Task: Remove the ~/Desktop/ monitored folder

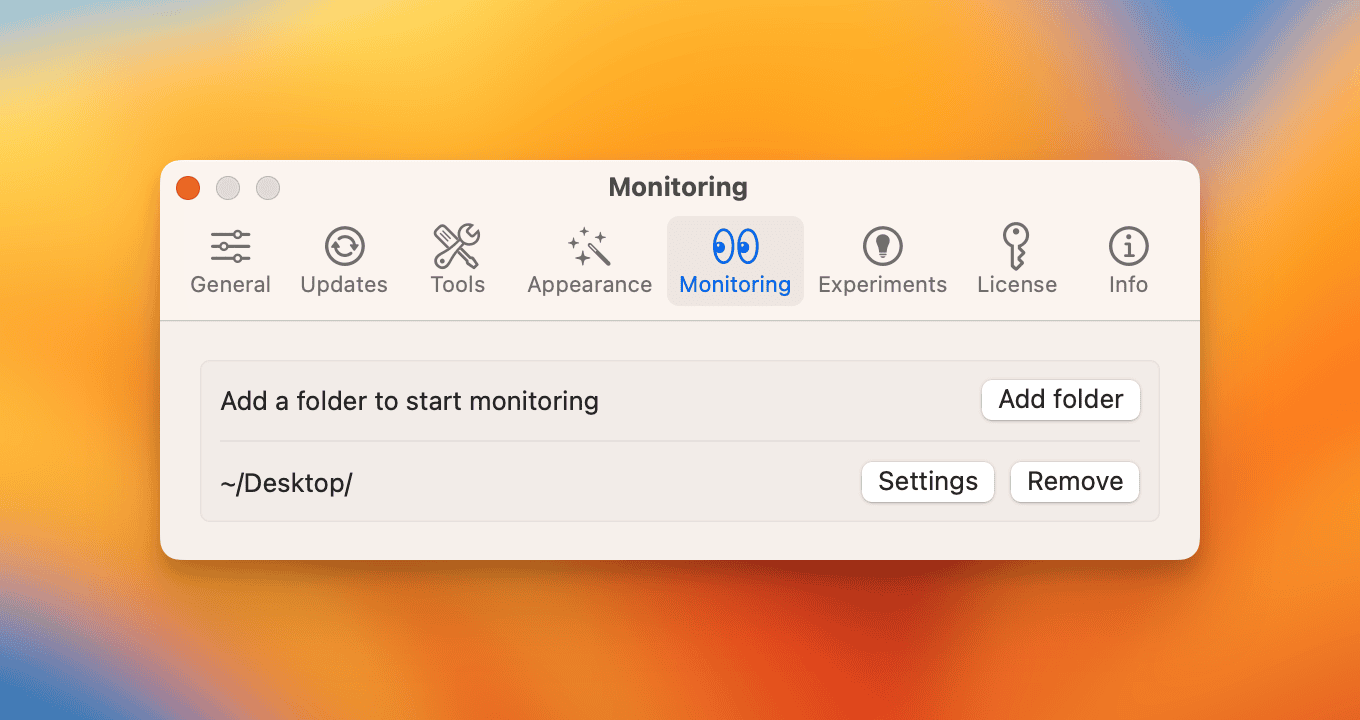Action: pos(1075,482)
